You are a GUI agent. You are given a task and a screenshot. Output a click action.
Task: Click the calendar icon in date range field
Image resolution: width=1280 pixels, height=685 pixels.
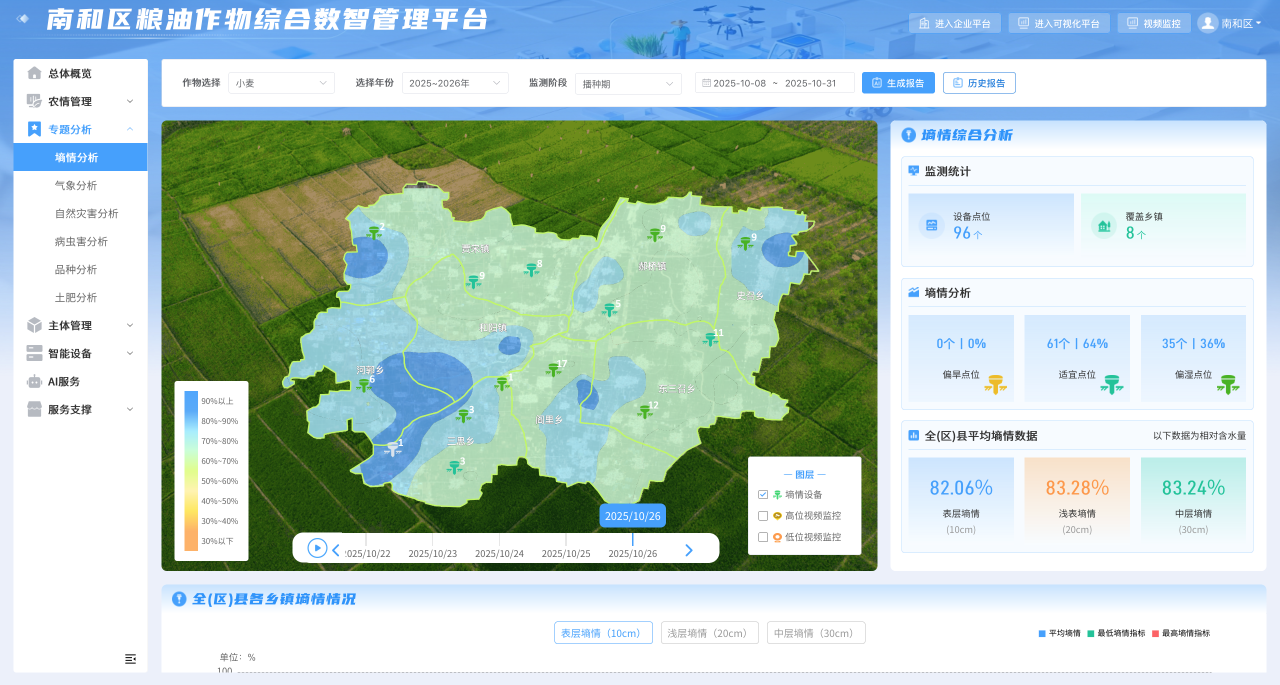click(706, 83)
